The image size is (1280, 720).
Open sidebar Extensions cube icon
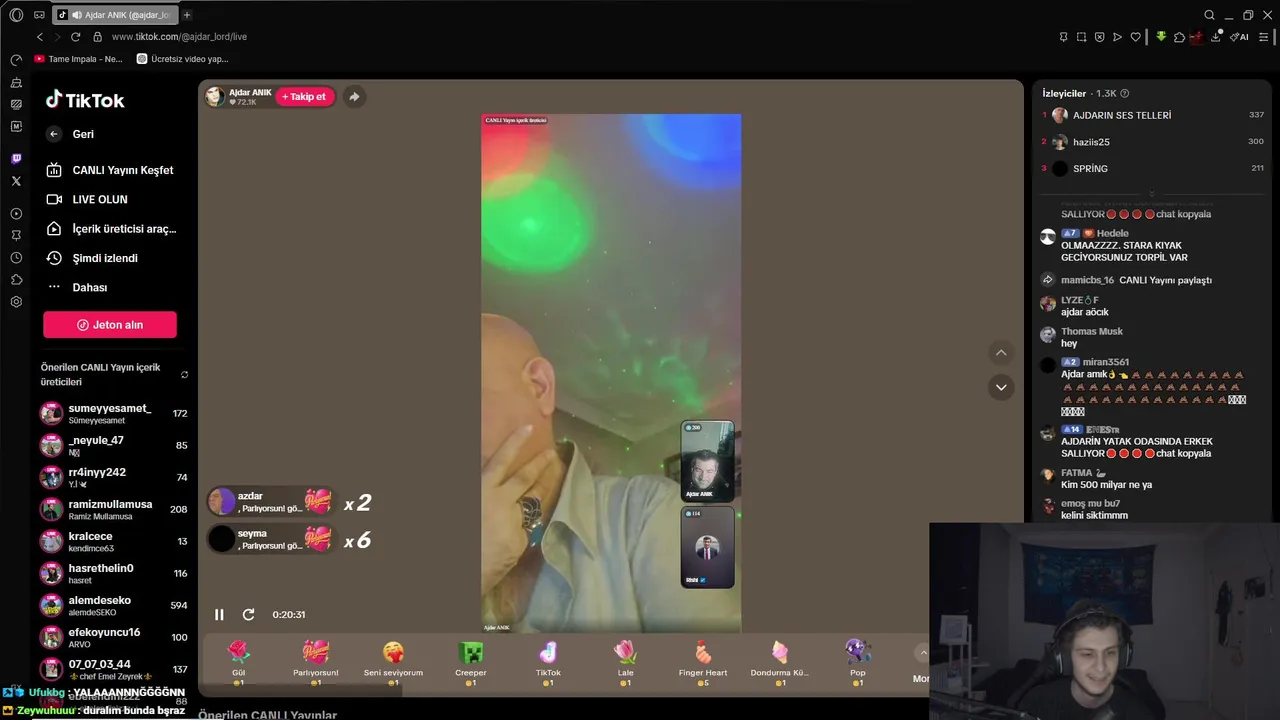tap(16, 280)
